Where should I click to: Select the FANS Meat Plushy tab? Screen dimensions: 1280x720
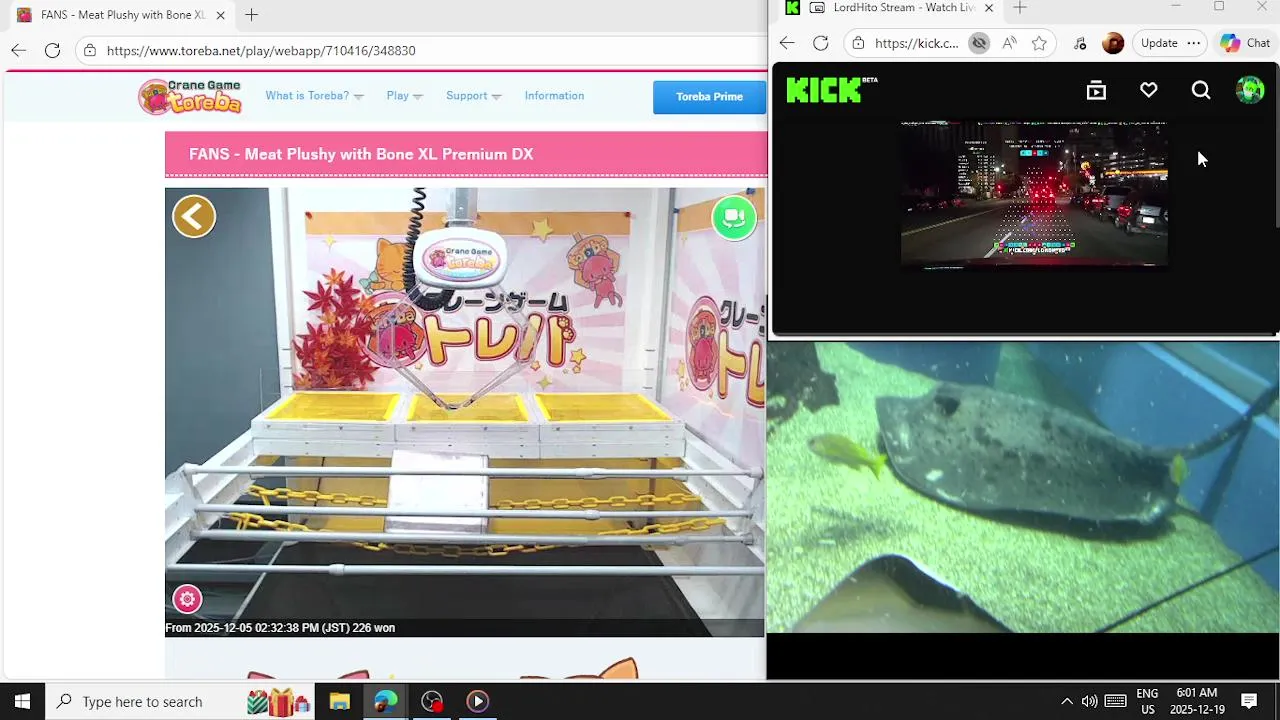(x=122, y=15)
